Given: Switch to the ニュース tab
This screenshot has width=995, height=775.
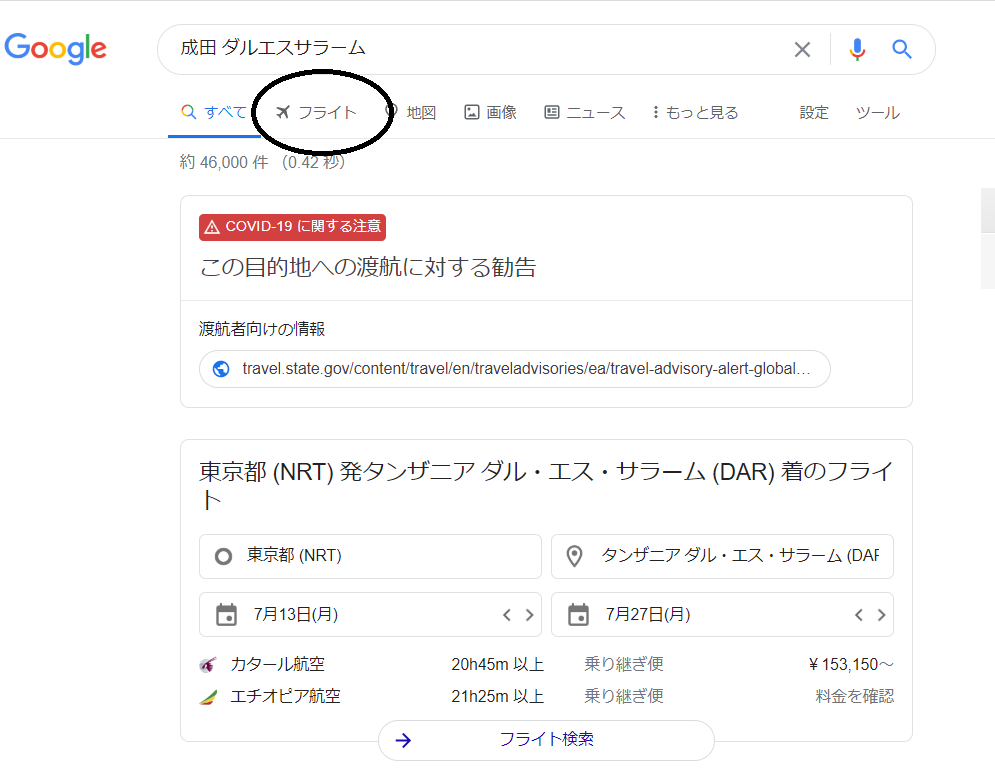Looking at the screenshot, I should pos(585,112).
